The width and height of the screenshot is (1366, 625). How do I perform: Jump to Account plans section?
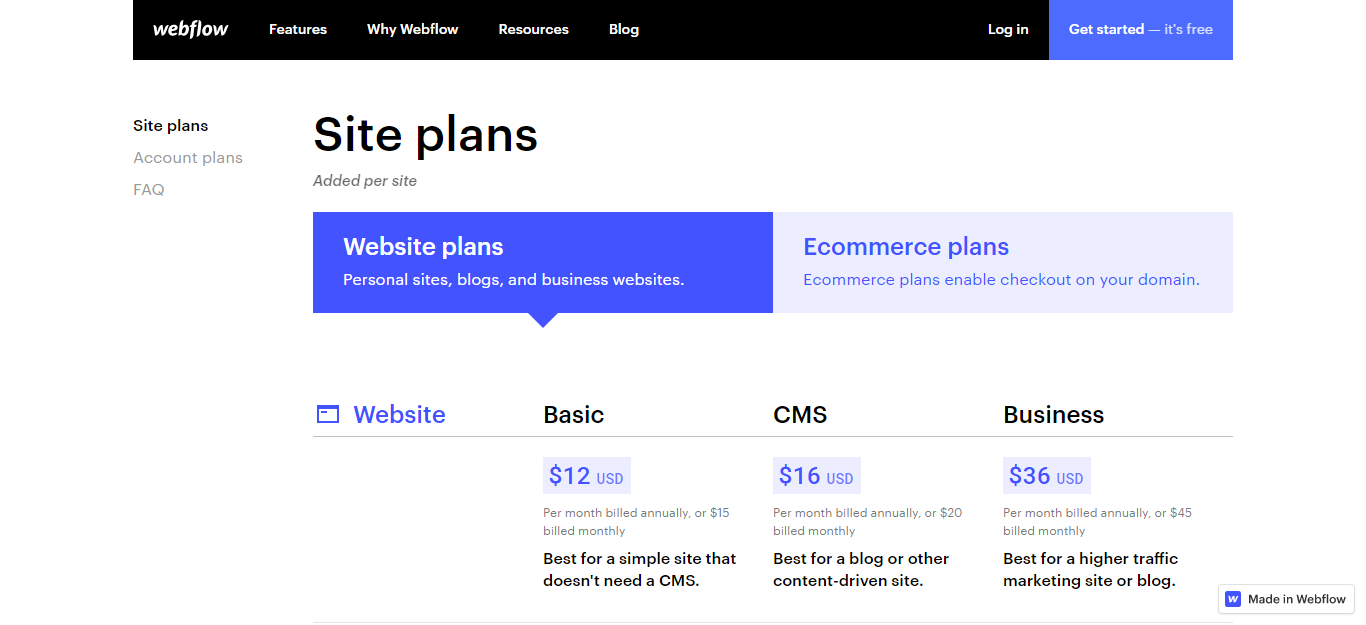[x=188, y=158]
